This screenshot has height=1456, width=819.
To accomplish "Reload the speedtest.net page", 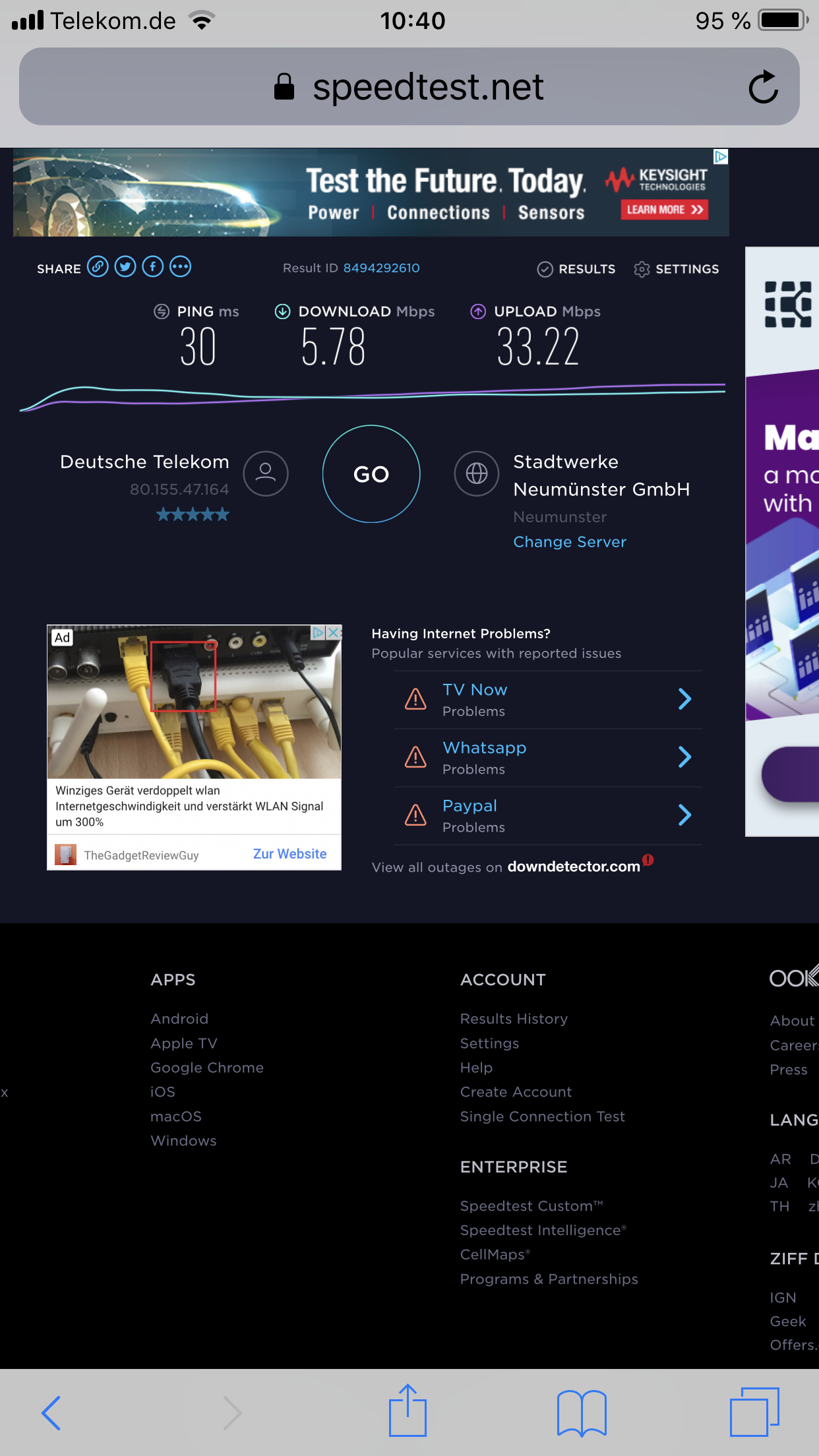I will click(763, 86).
